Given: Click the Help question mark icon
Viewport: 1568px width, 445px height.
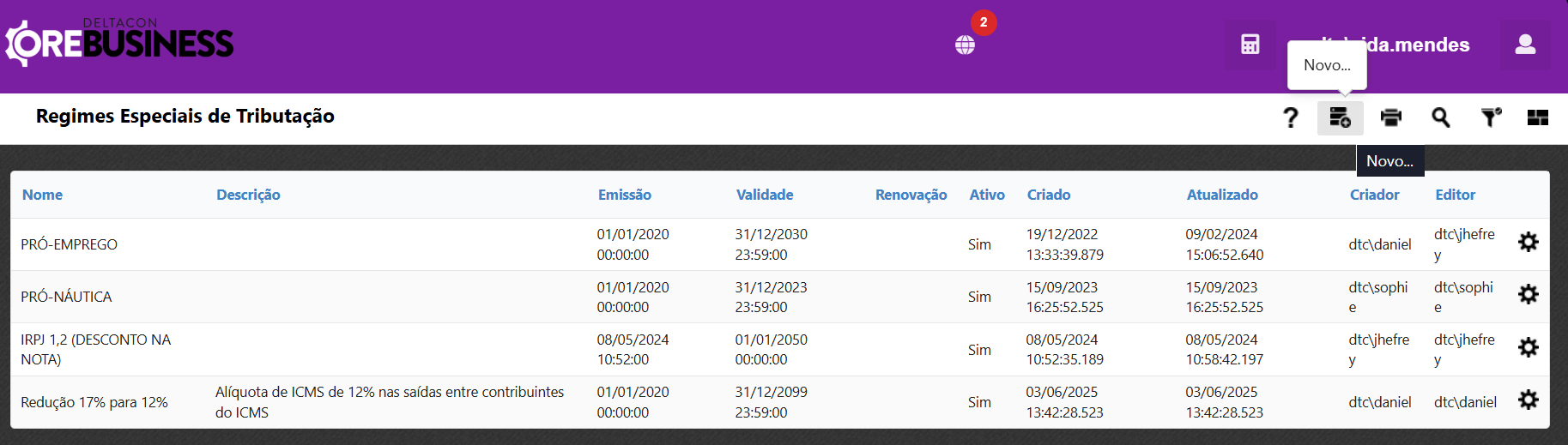Looking at the screenshot, I should coord(1290,117).
